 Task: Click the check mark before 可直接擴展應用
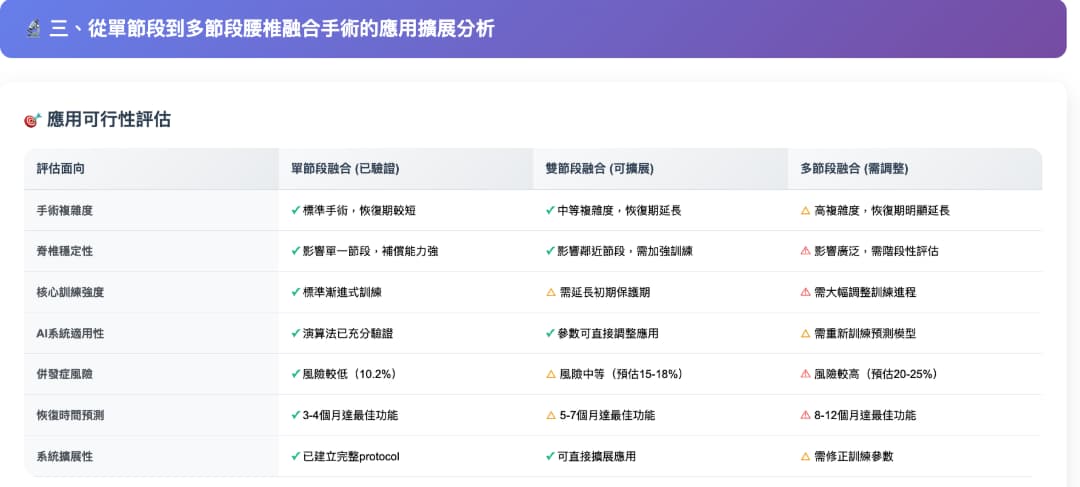point(550,456)
